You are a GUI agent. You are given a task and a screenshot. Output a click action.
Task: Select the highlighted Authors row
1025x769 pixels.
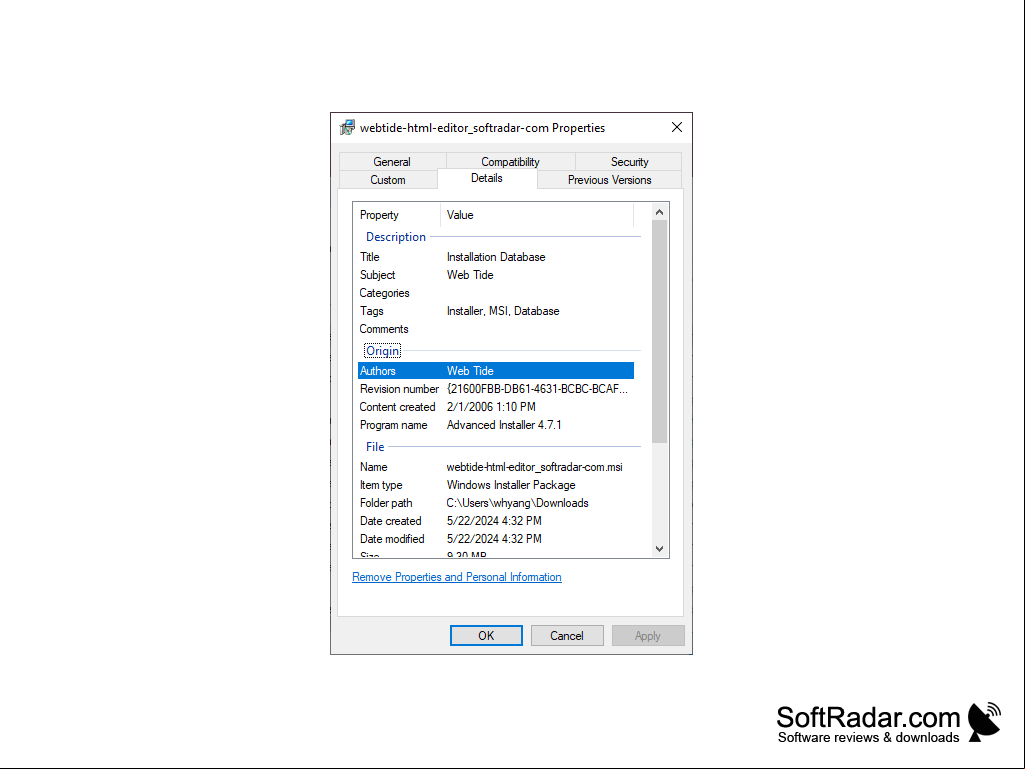496,371
